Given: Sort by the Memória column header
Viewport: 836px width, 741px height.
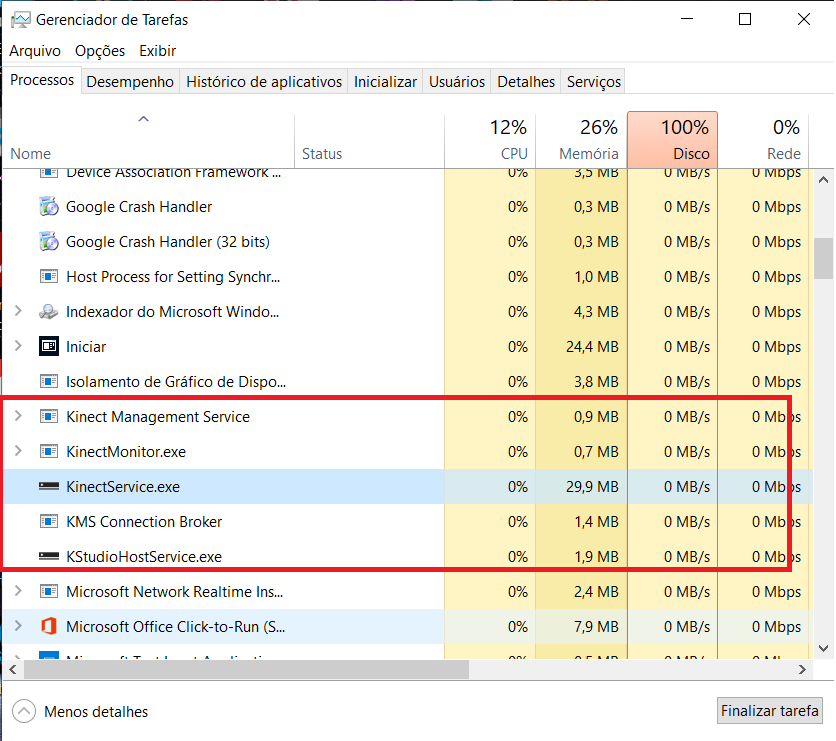Looking at the screenshot, I should (x=582, y=140).
